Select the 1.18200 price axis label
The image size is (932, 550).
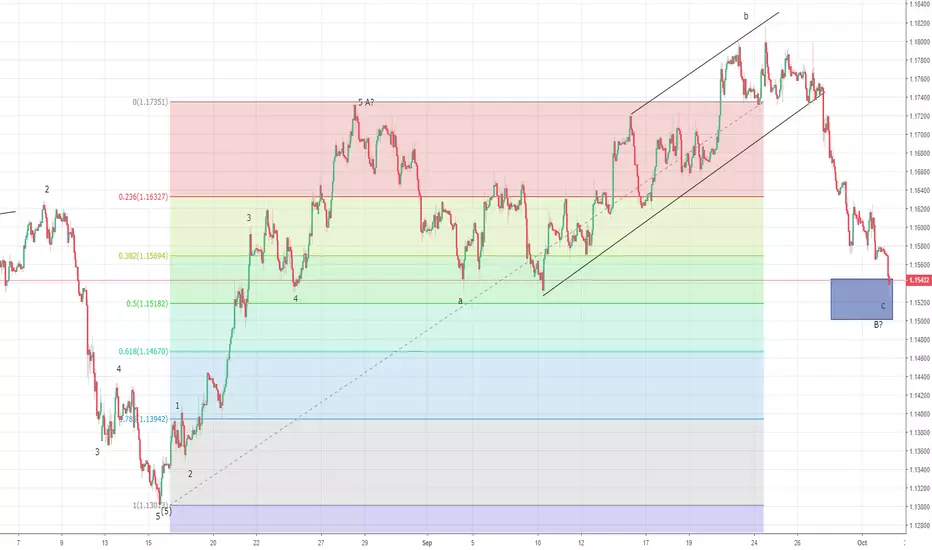coord(920,23)
